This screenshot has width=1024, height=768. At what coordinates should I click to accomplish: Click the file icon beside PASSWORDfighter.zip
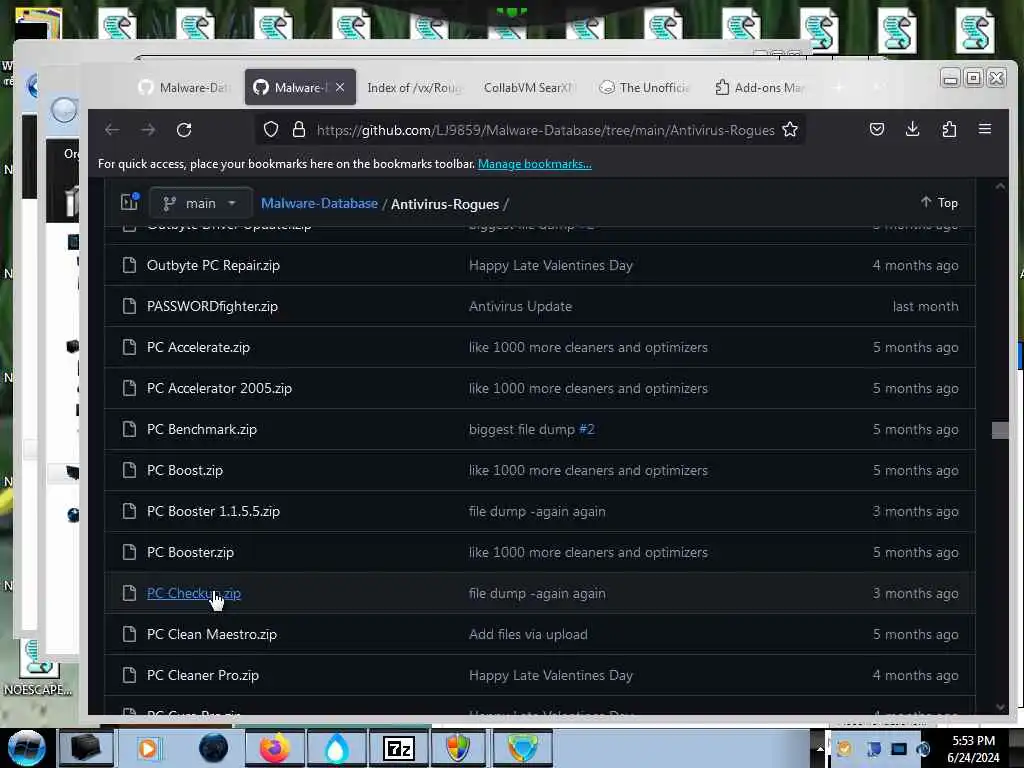(x=129, y=306)
